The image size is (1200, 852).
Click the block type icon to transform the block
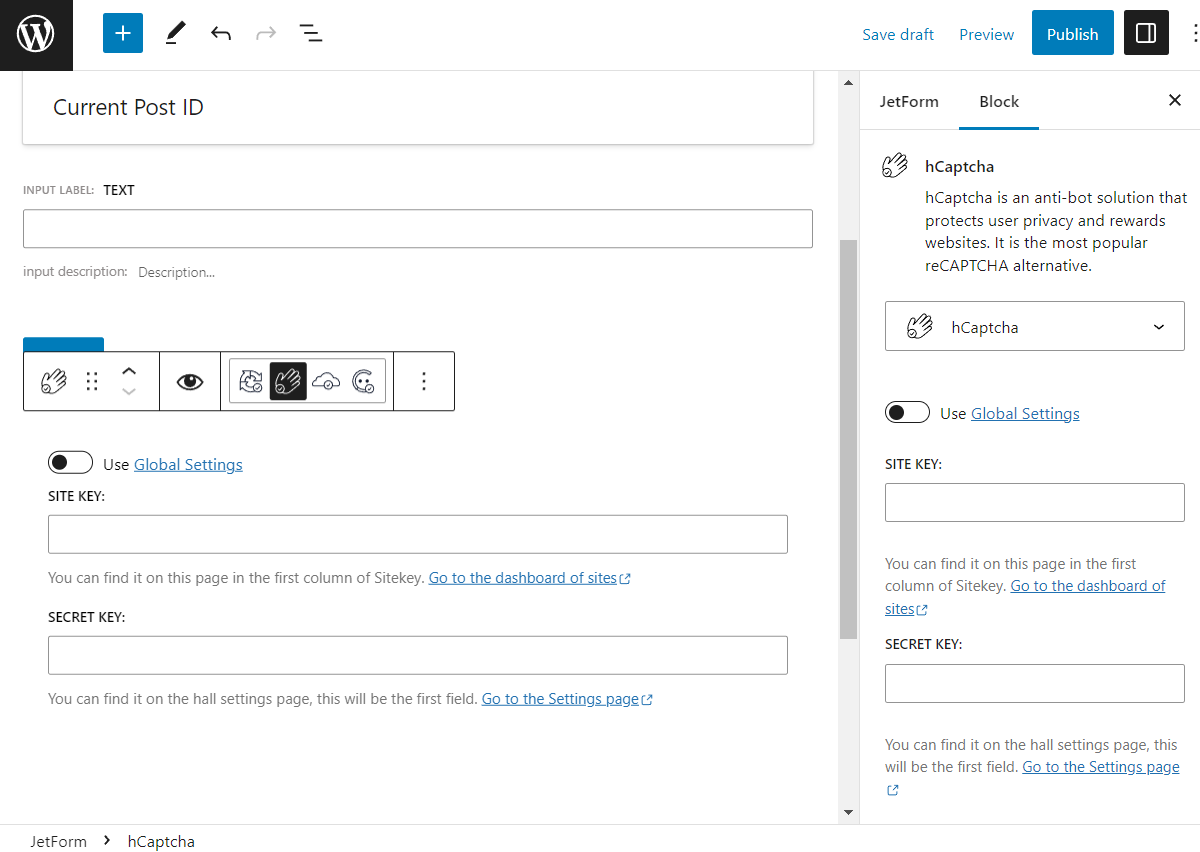(51, 381)
